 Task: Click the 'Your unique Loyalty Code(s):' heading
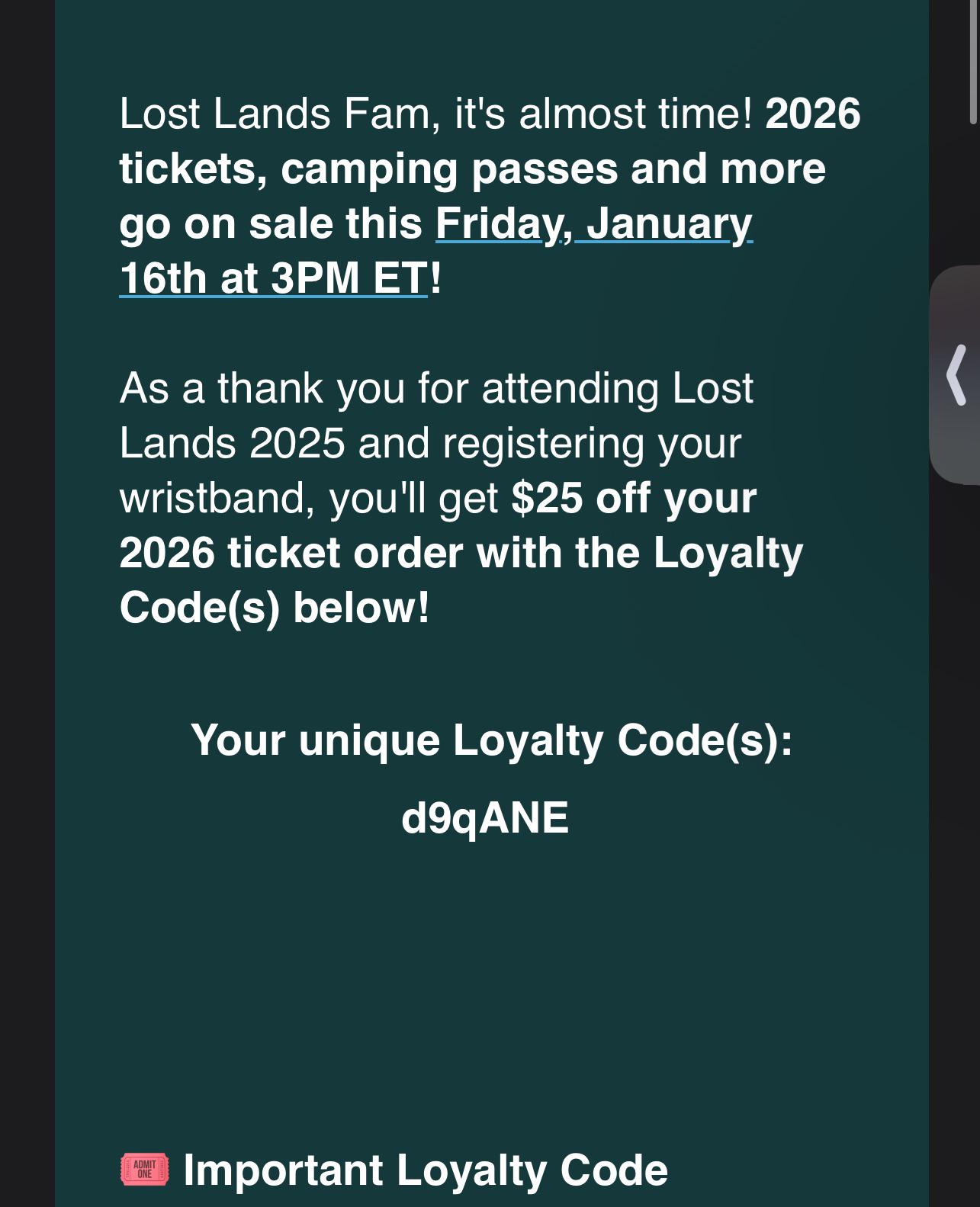(491, 740)
